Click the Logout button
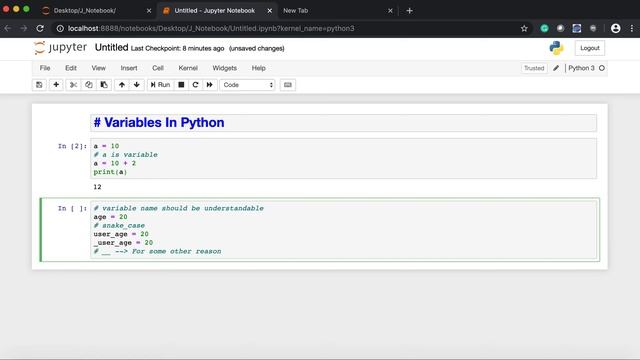This screenshot has width=640, height=360. [590, 48]
